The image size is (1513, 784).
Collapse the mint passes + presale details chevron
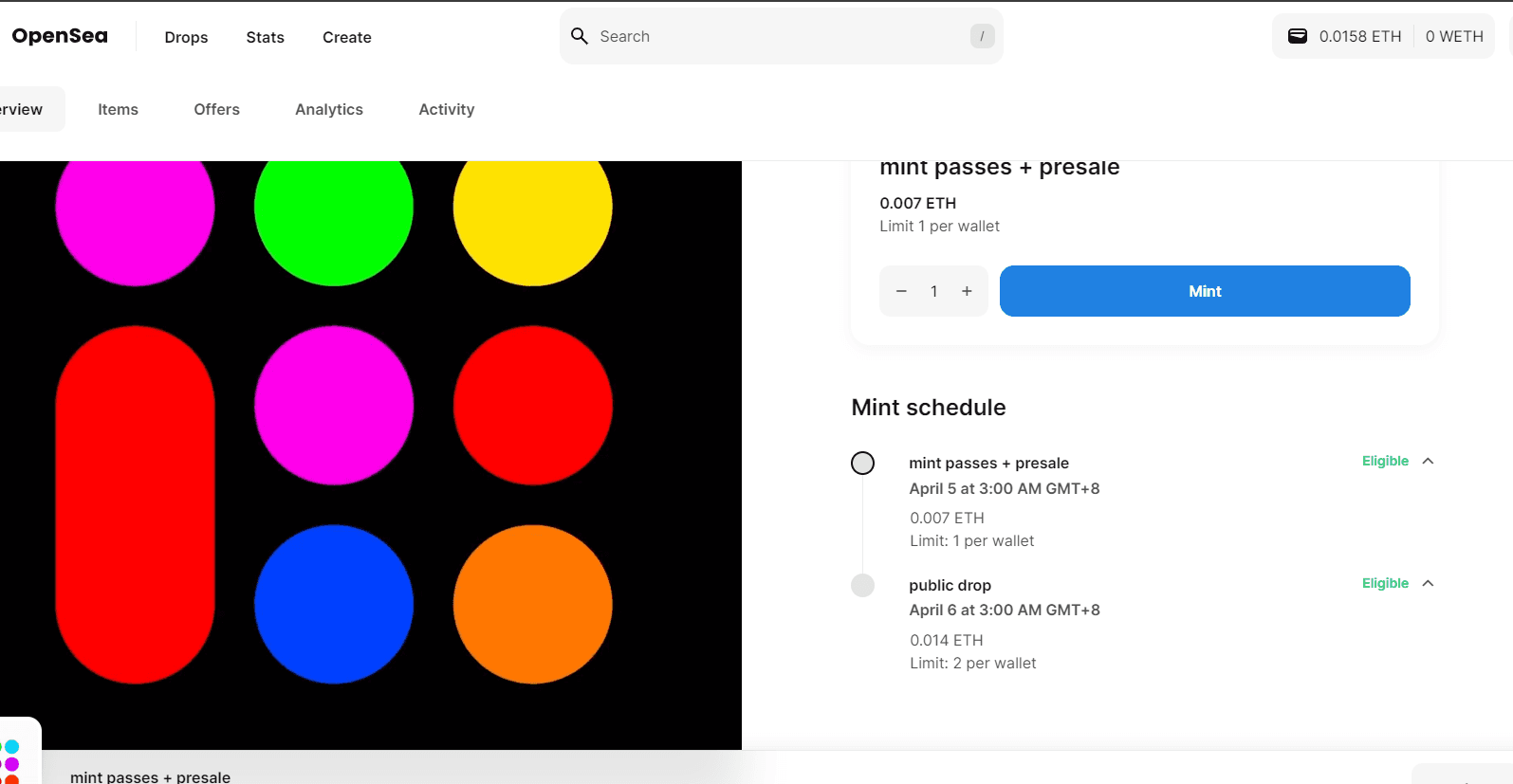click(1428, 461)
